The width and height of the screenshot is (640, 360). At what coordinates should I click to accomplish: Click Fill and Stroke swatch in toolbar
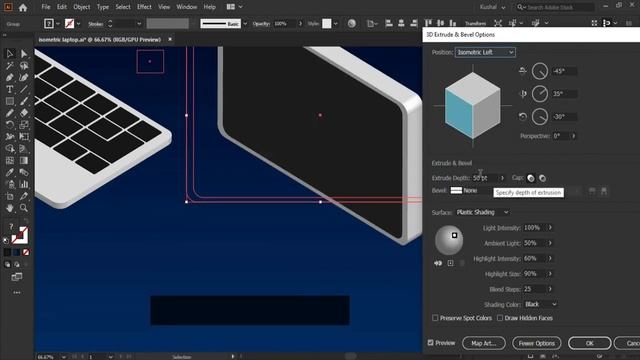click(19, 236)
